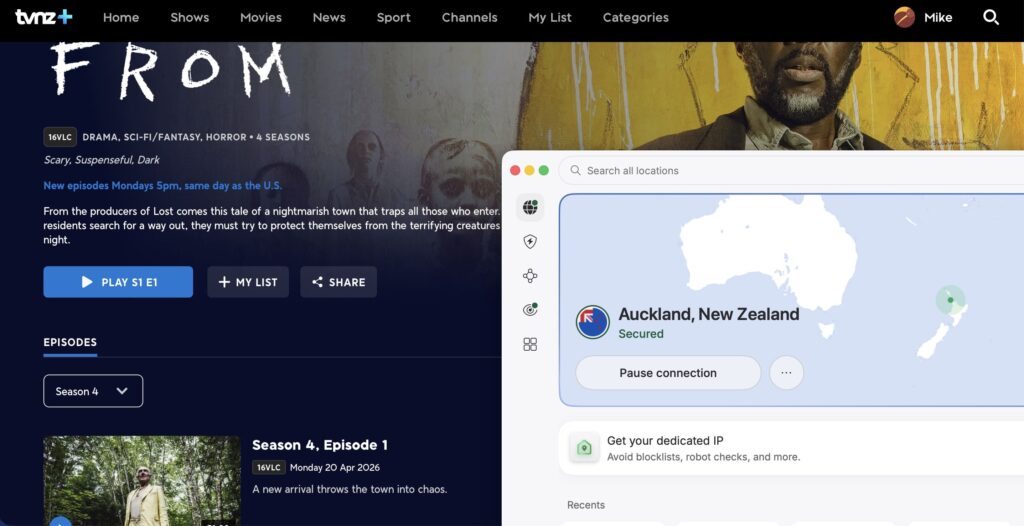Open the Categories menu item

(635, 18)
